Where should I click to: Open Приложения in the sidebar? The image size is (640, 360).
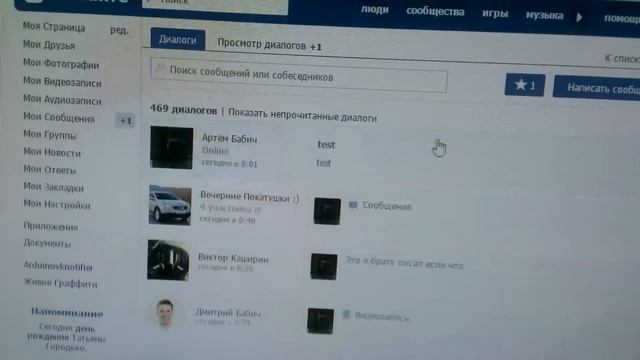[x=51, y=227]
